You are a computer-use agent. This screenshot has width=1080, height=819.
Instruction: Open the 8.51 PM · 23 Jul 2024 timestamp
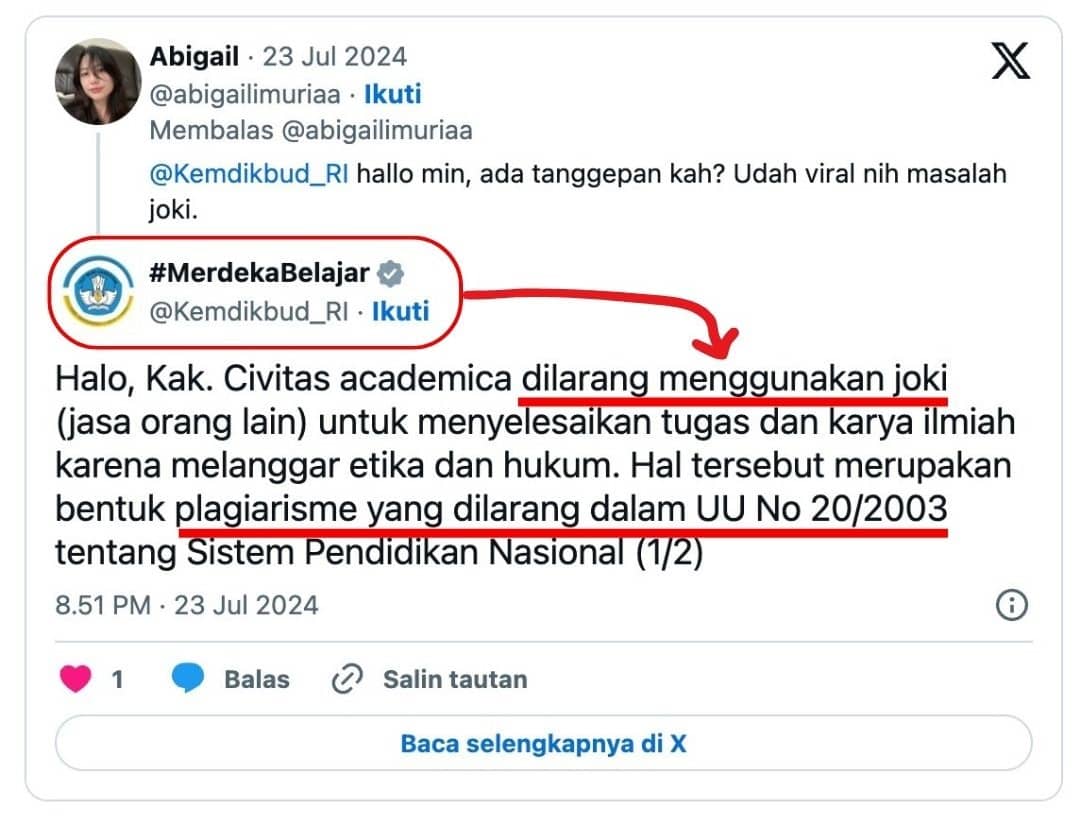coord(187,605)
